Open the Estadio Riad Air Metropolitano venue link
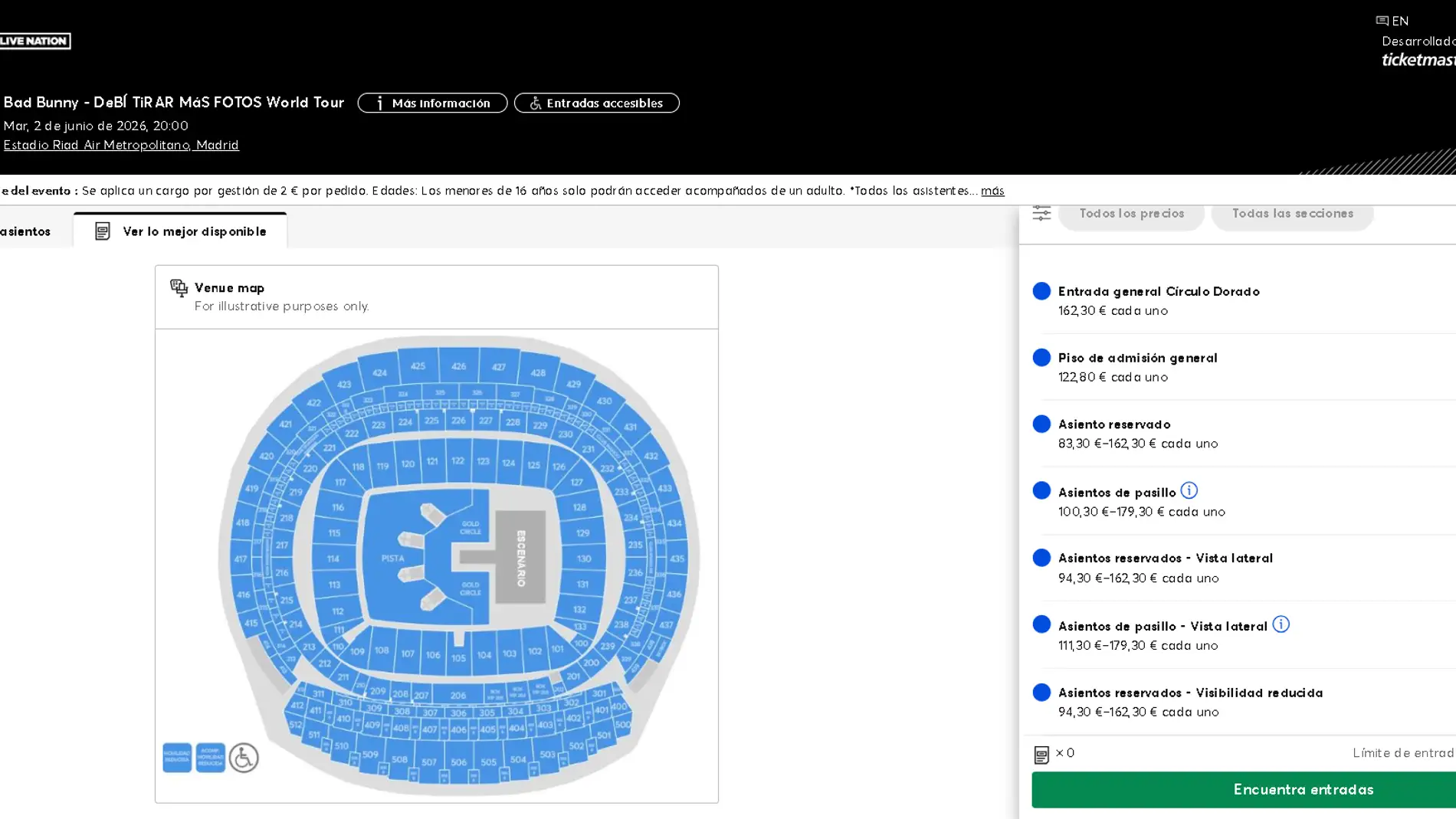Viewport: 1456px width, 819px height. click(x=121, y=145)
